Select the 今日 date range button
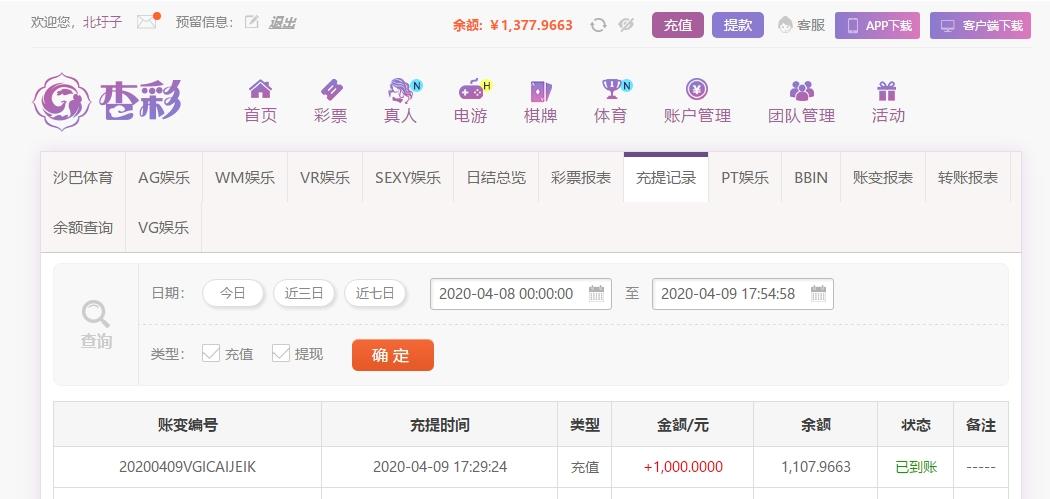 [233, 293]
